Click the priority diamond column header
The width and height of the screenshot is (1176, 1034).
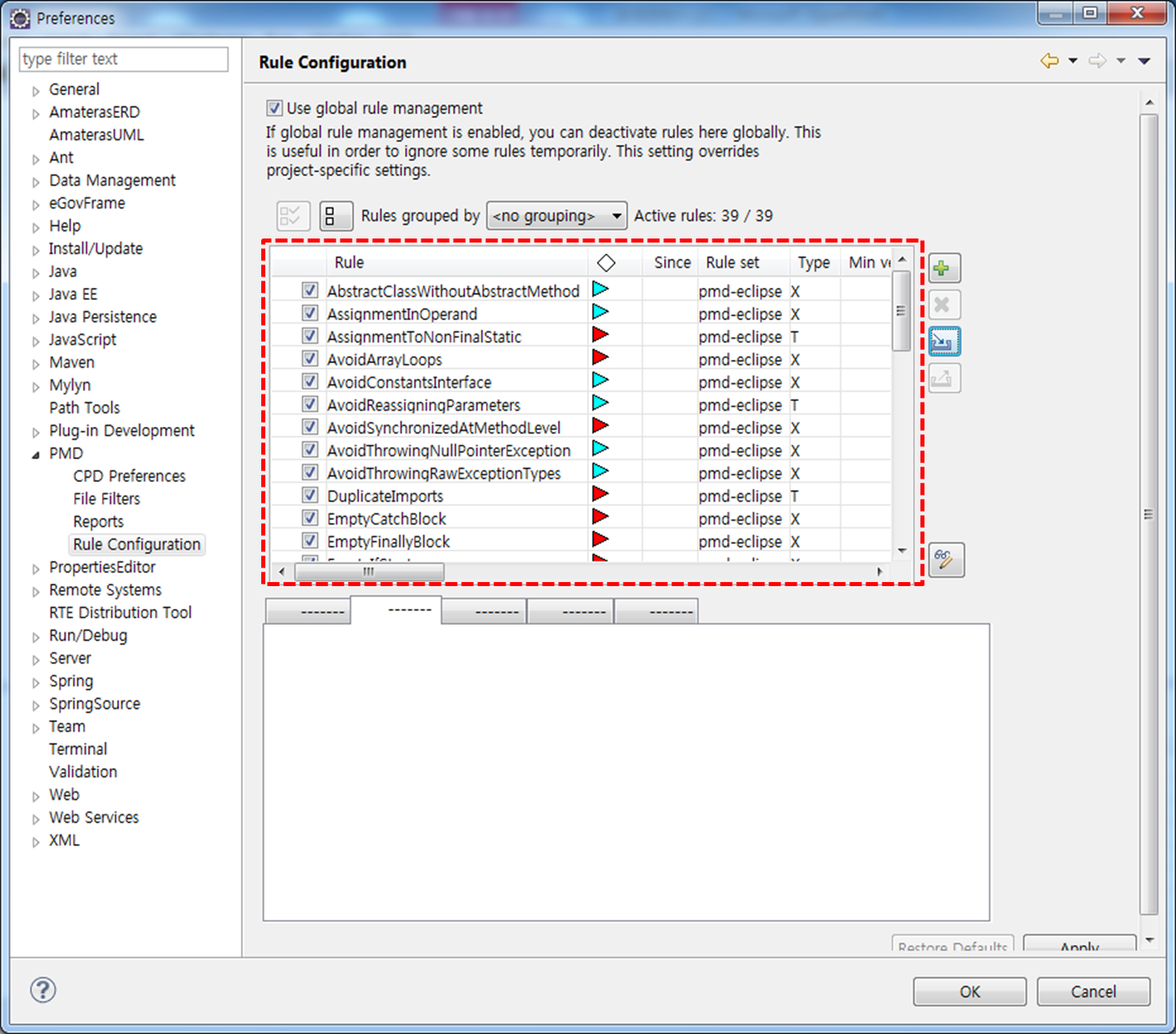[606, 263]
